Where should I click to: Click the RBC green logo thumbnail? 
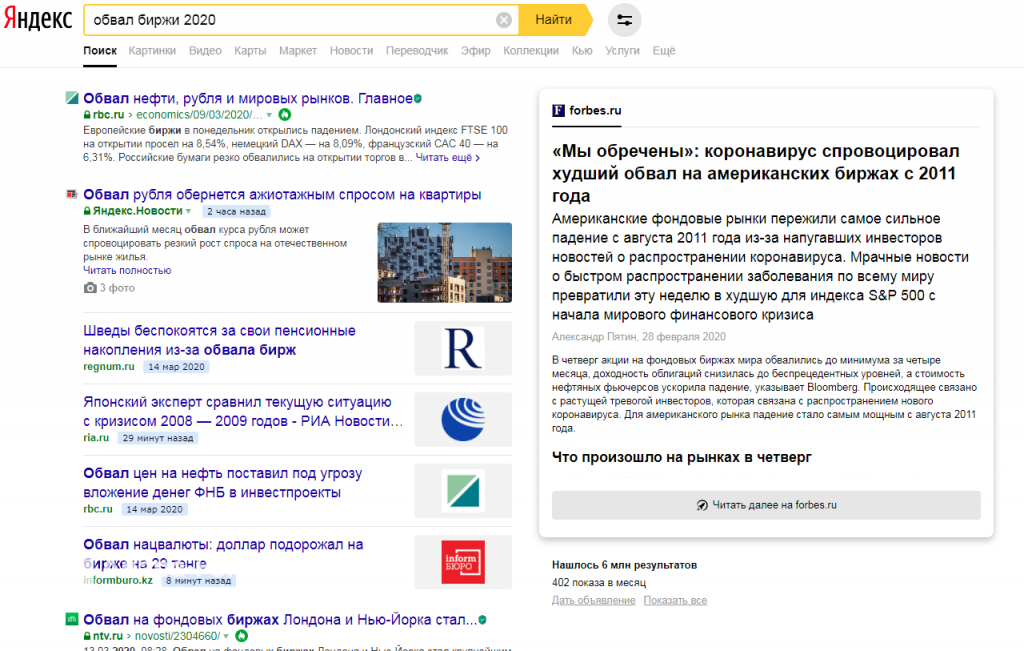463,491
